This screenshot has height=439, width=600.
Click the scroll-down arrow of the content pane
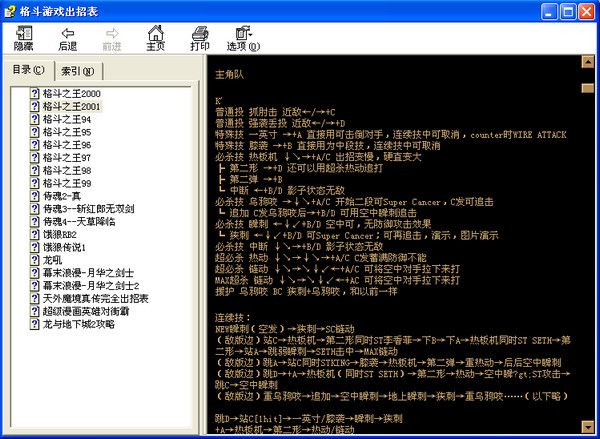coord(588,427)
